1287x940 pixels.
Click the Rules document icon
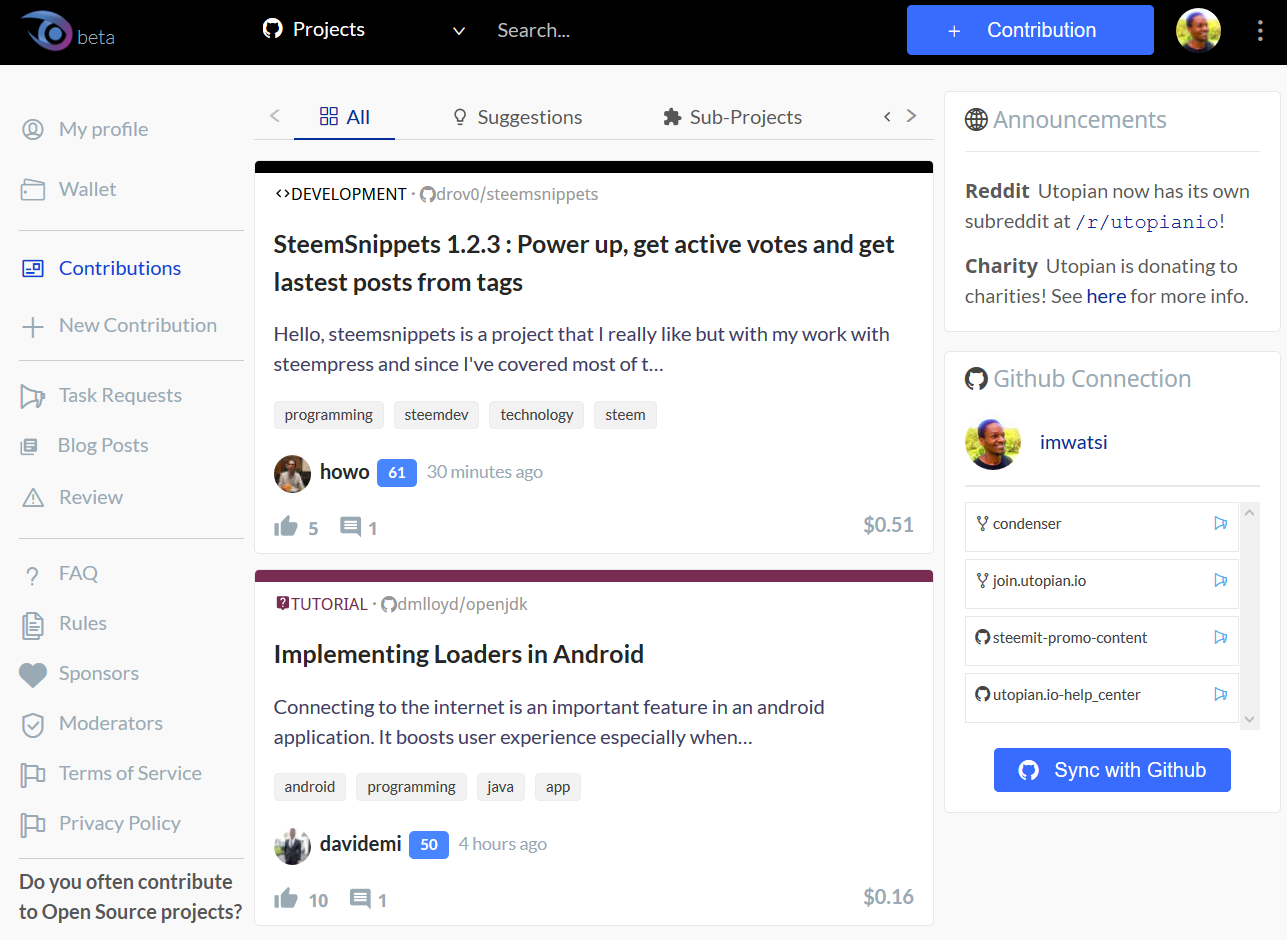click(x=33, y=625)
